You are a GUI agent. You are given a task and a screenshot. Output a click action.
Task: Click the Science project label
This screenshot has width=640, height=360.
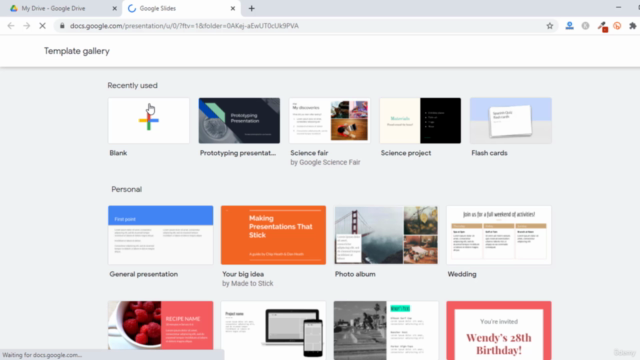pyautogui.click(x=406, y=153)
